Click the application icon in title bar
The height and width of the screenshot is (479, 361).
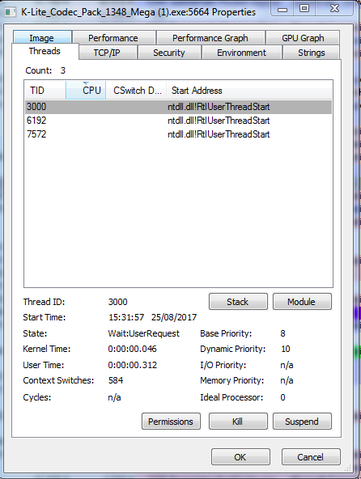point(10,12)
